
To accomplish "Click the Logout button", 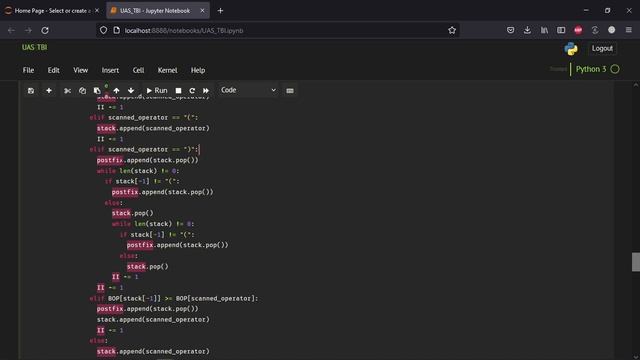I will 602,49.
